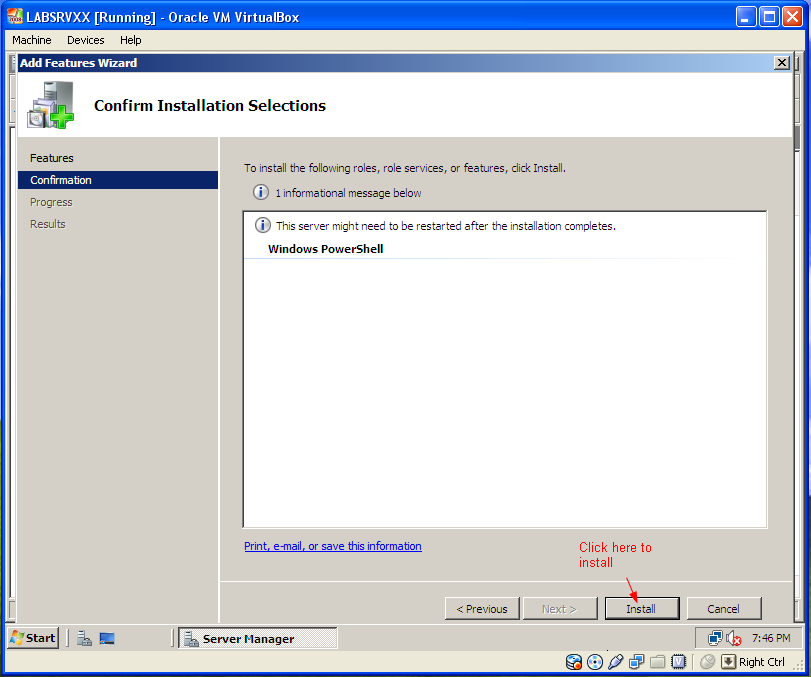
Task: Click the mouse integration status icon
Action: [707, 662]
